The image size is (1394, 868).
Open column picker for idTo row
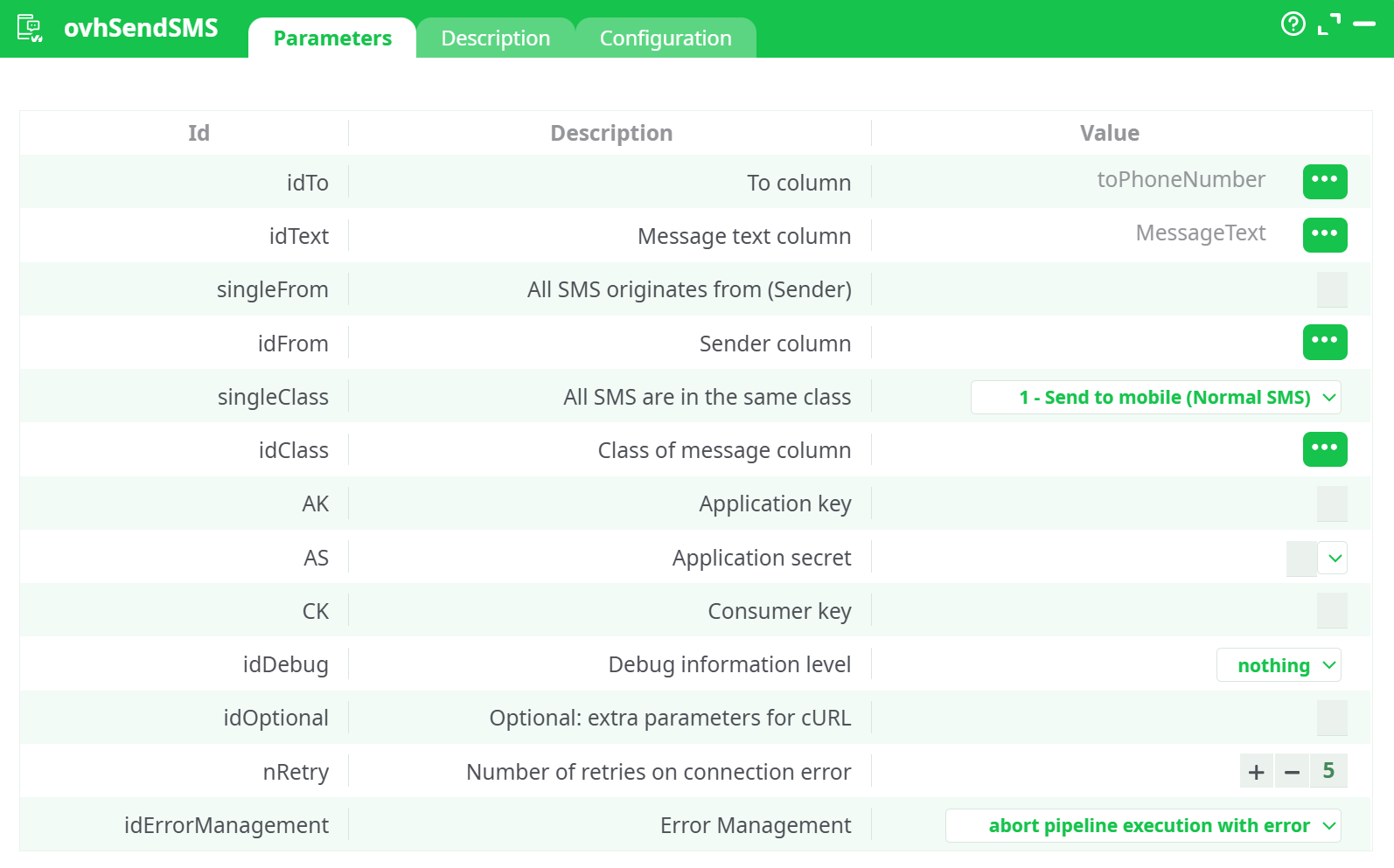(1324, 182)
